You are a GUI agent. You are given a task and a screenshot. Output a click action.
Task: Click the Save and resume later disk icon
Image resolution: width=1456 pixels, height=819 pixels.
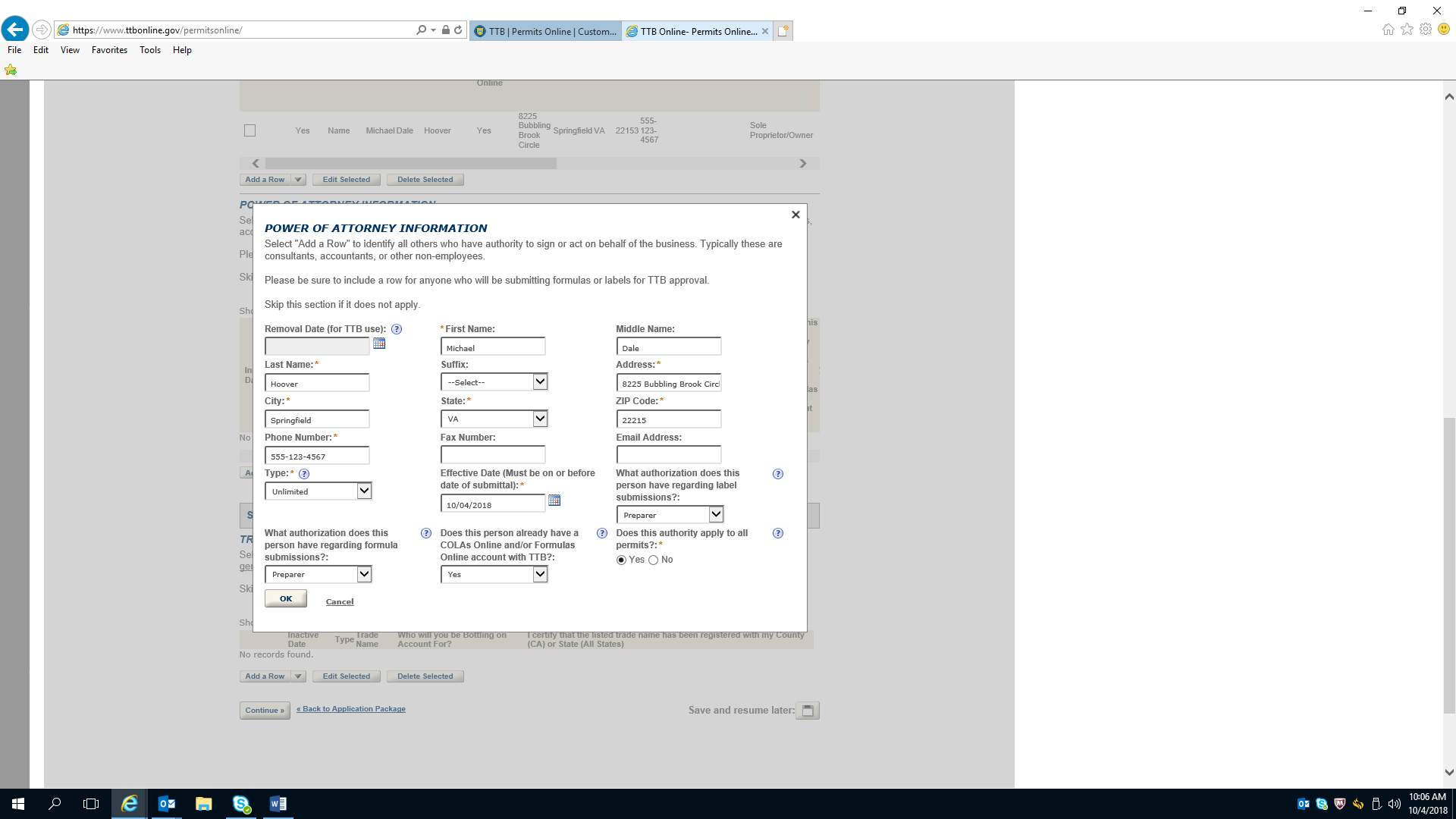pyautogui.click(x=808, y=711)
